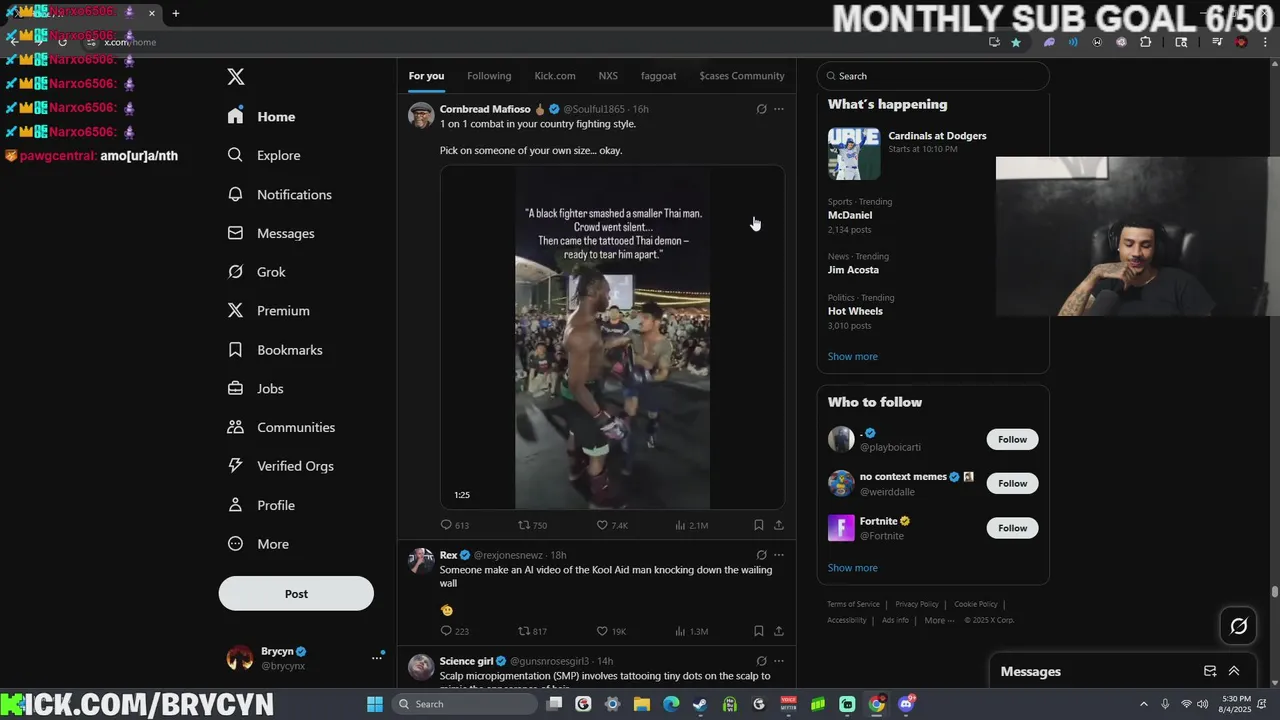Open Bookmarks from the sidebar
Viewport: 1280px width, 720px height.
pos(275,350)
